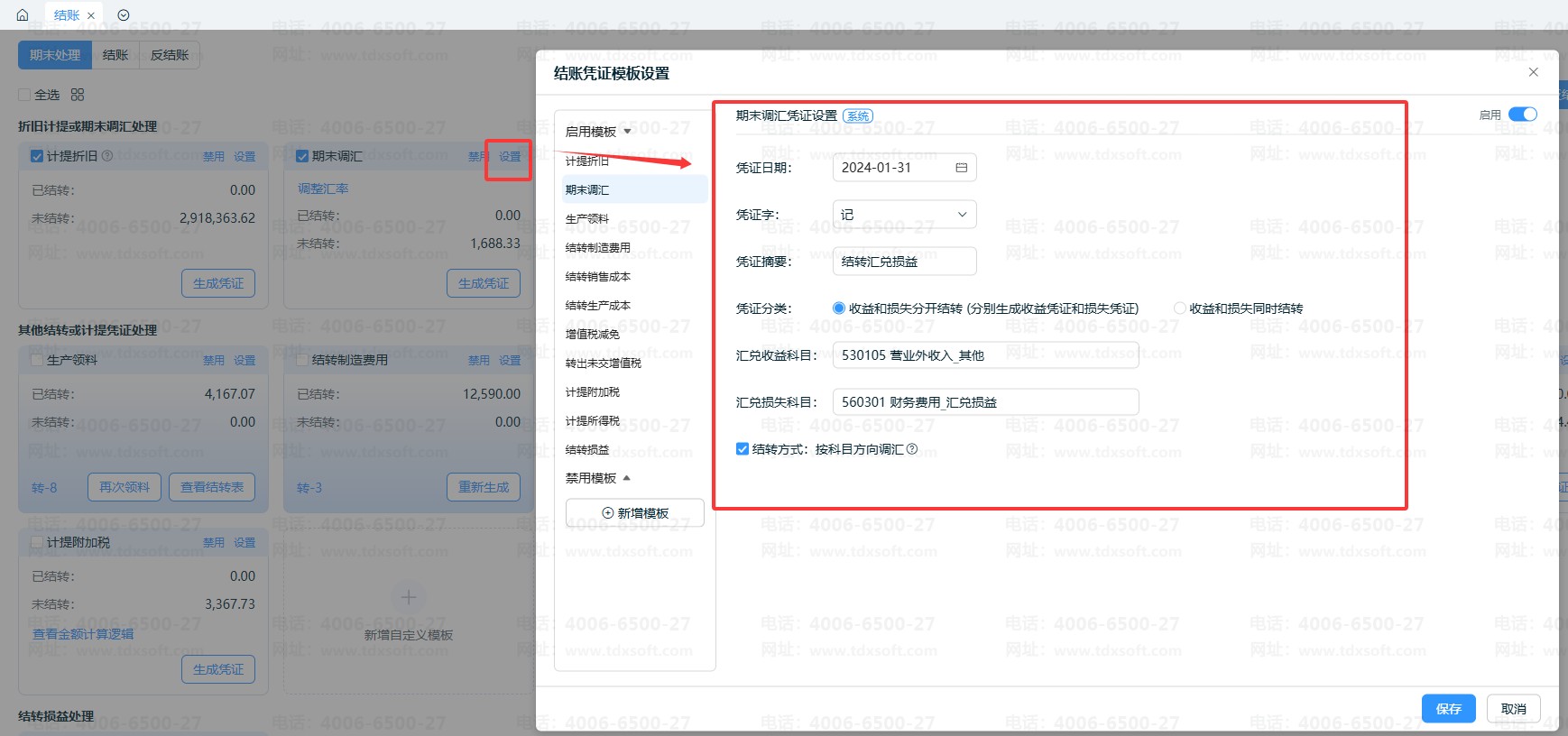Click the 汇兑损失科目 input field
This screenshot has width=1568, height=736.
(x=985, y=402)
